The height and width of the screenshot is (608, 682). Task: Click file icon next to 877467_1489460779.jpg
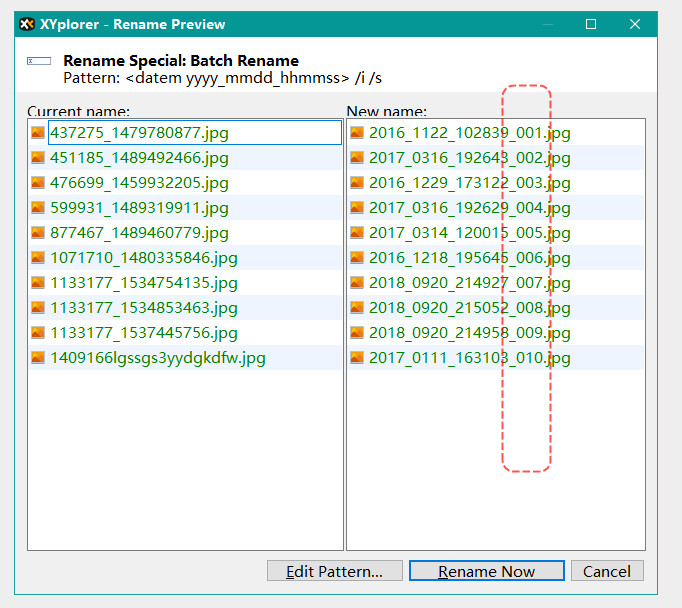point(38,232)
